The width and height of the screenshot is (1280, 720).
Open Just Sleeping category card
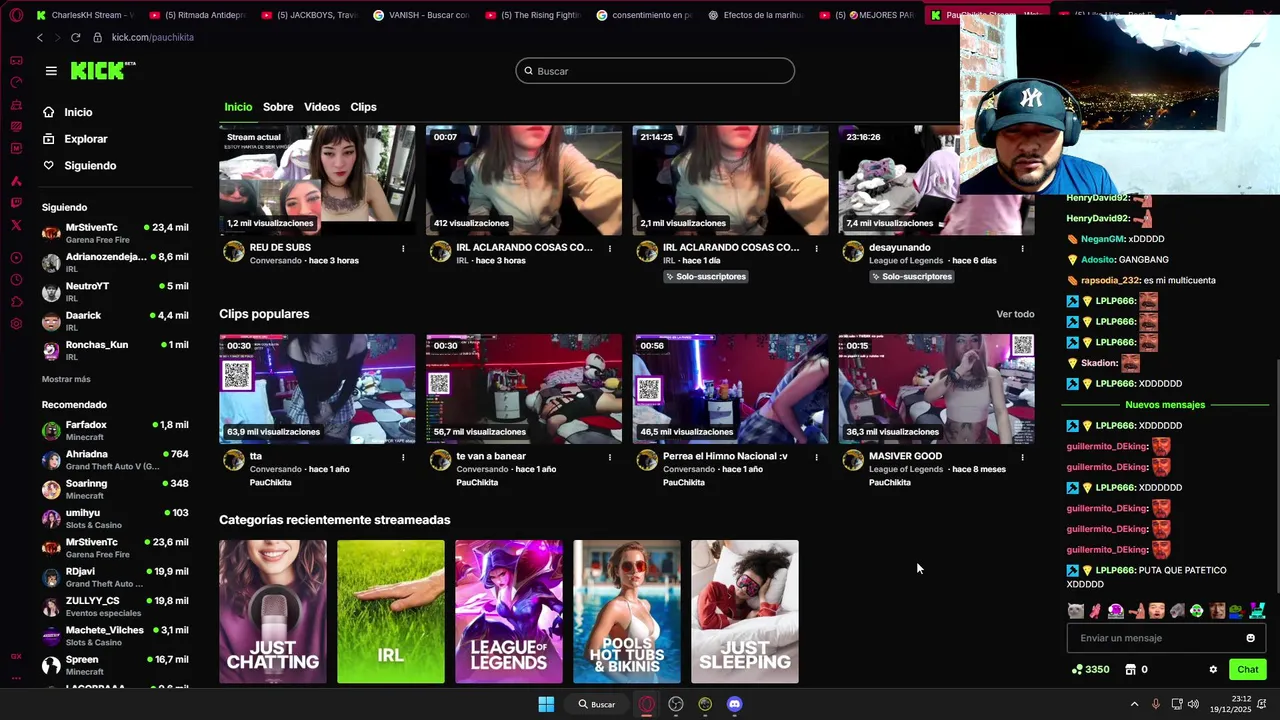pyautogui.click(x=745, y=612)
